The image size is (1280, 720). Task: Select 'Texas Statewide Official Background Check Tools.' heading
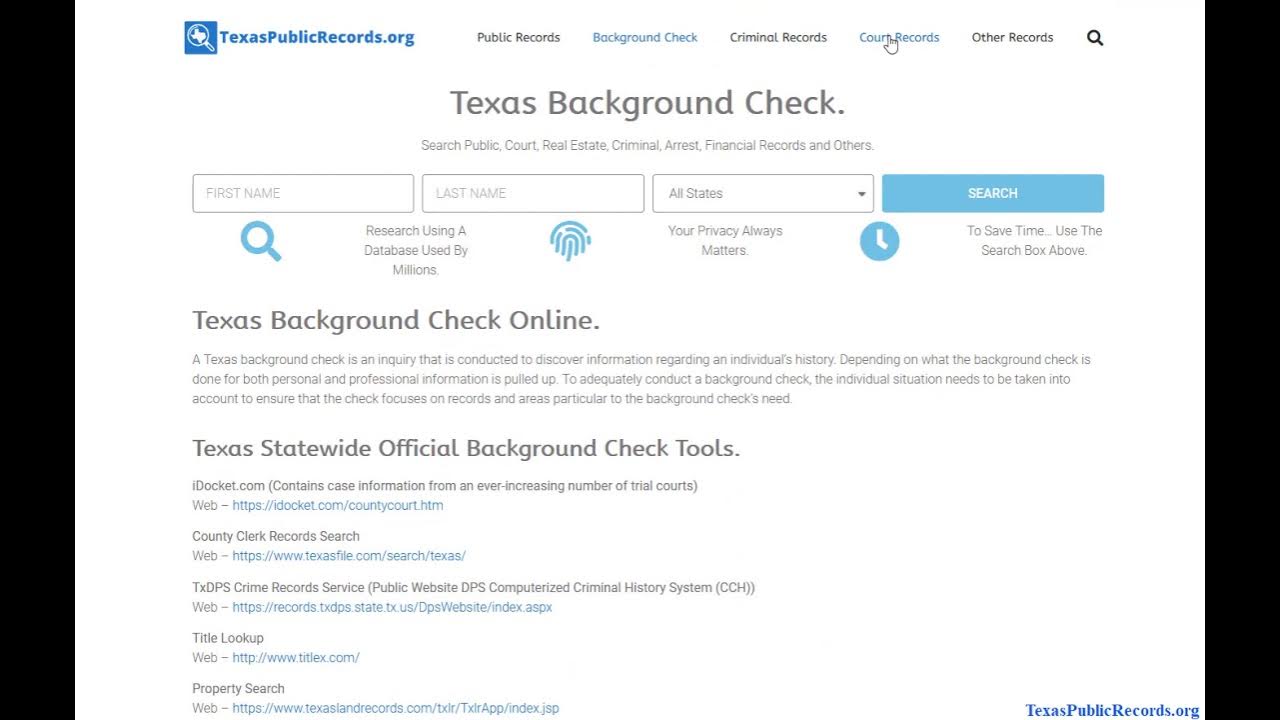click(x=466, y=448)
